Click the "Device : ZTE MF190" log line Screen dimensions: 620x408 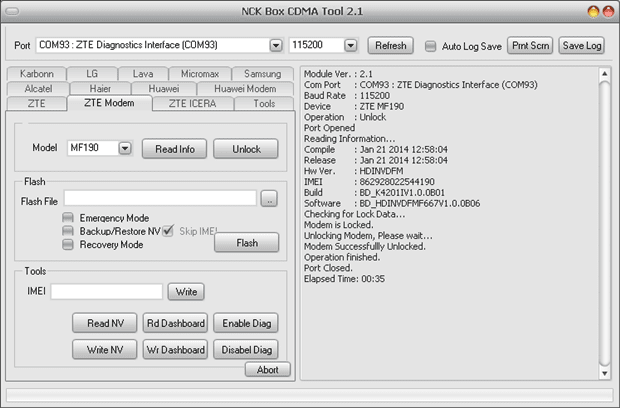point(354,106)
